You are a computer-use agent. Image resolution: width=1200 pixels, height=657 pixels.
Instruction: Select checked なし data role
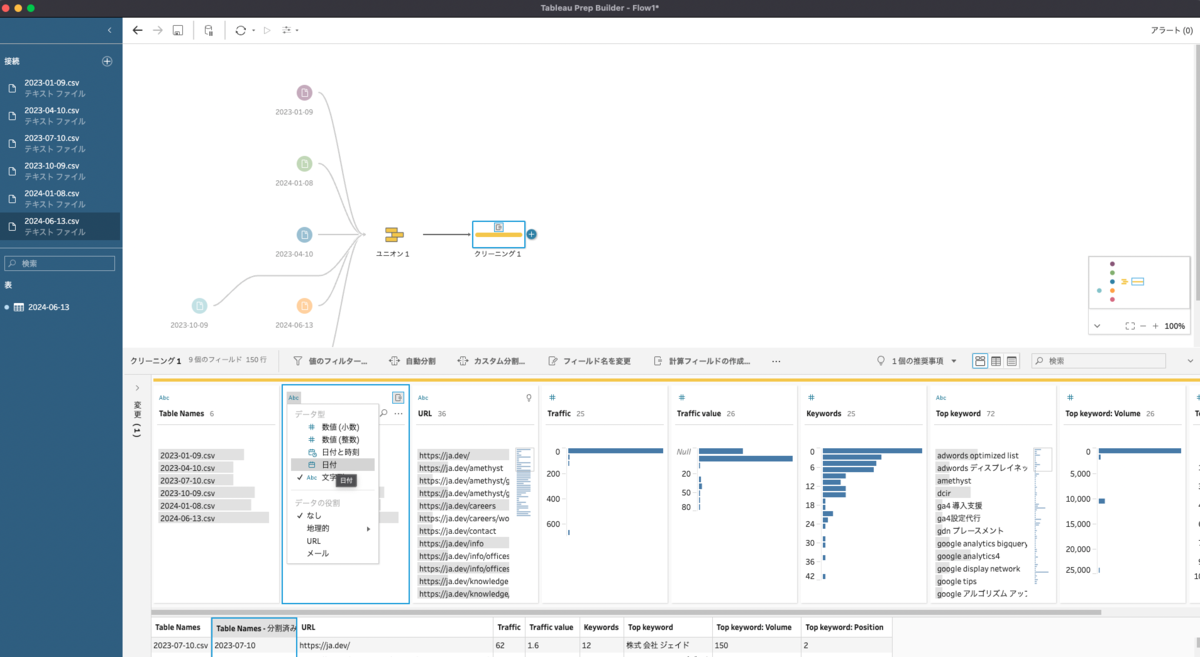click(333, 515)
